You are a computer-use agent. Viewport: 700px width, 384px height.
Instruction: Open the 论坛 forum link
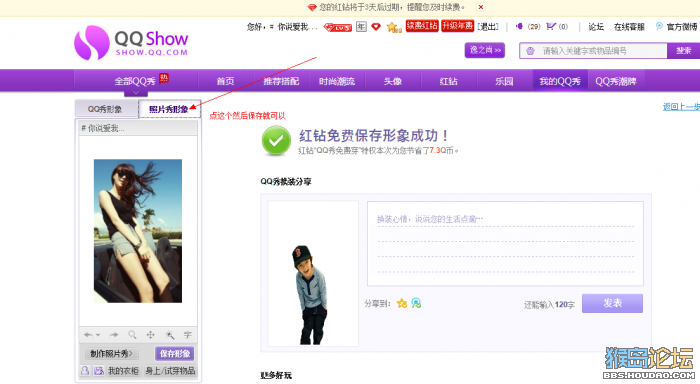click(596, 27)
